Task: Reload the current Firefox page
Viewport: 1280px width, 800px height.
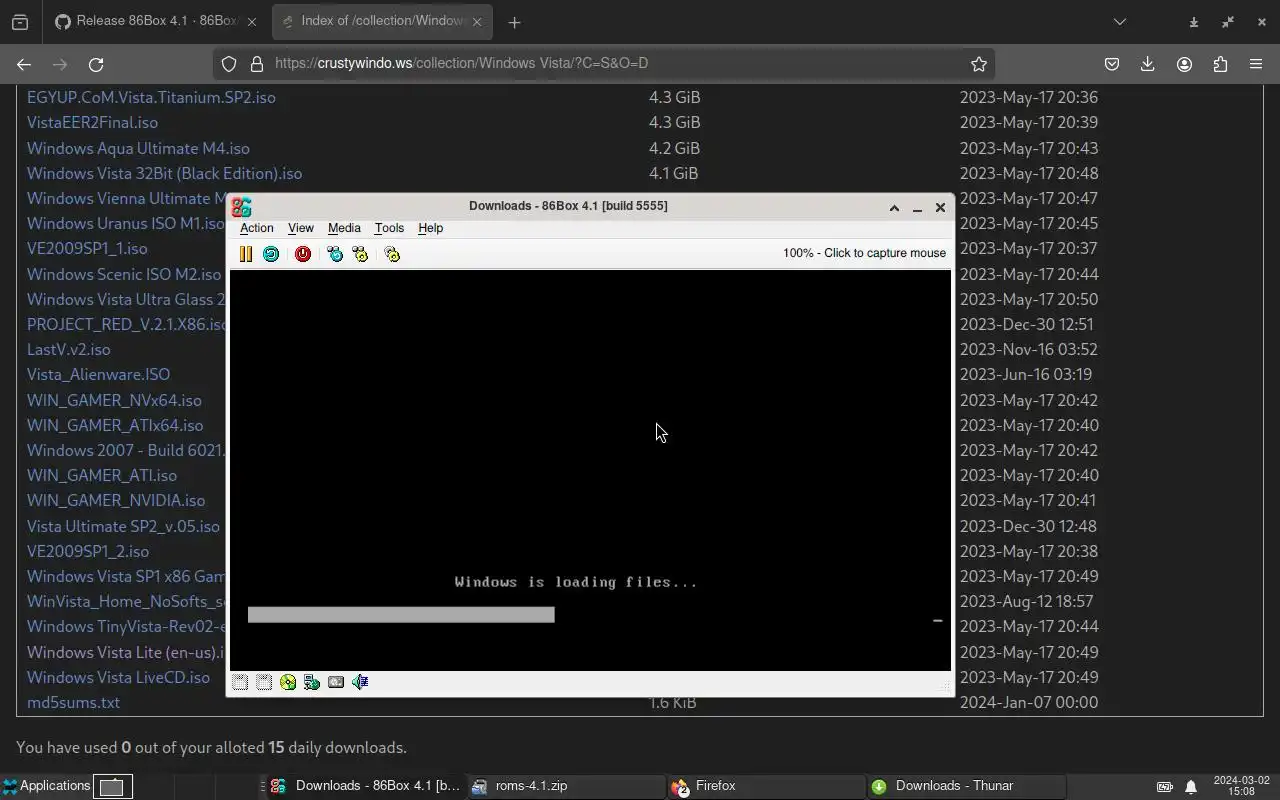Action: [96, 64]
